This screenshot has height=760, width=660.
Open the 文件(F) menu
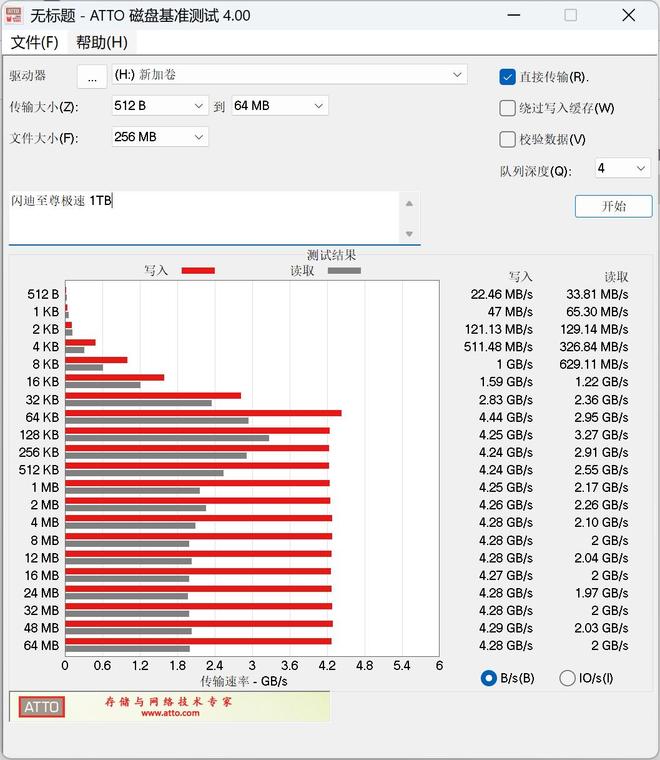pyautogui.click(x=34, y=42)
